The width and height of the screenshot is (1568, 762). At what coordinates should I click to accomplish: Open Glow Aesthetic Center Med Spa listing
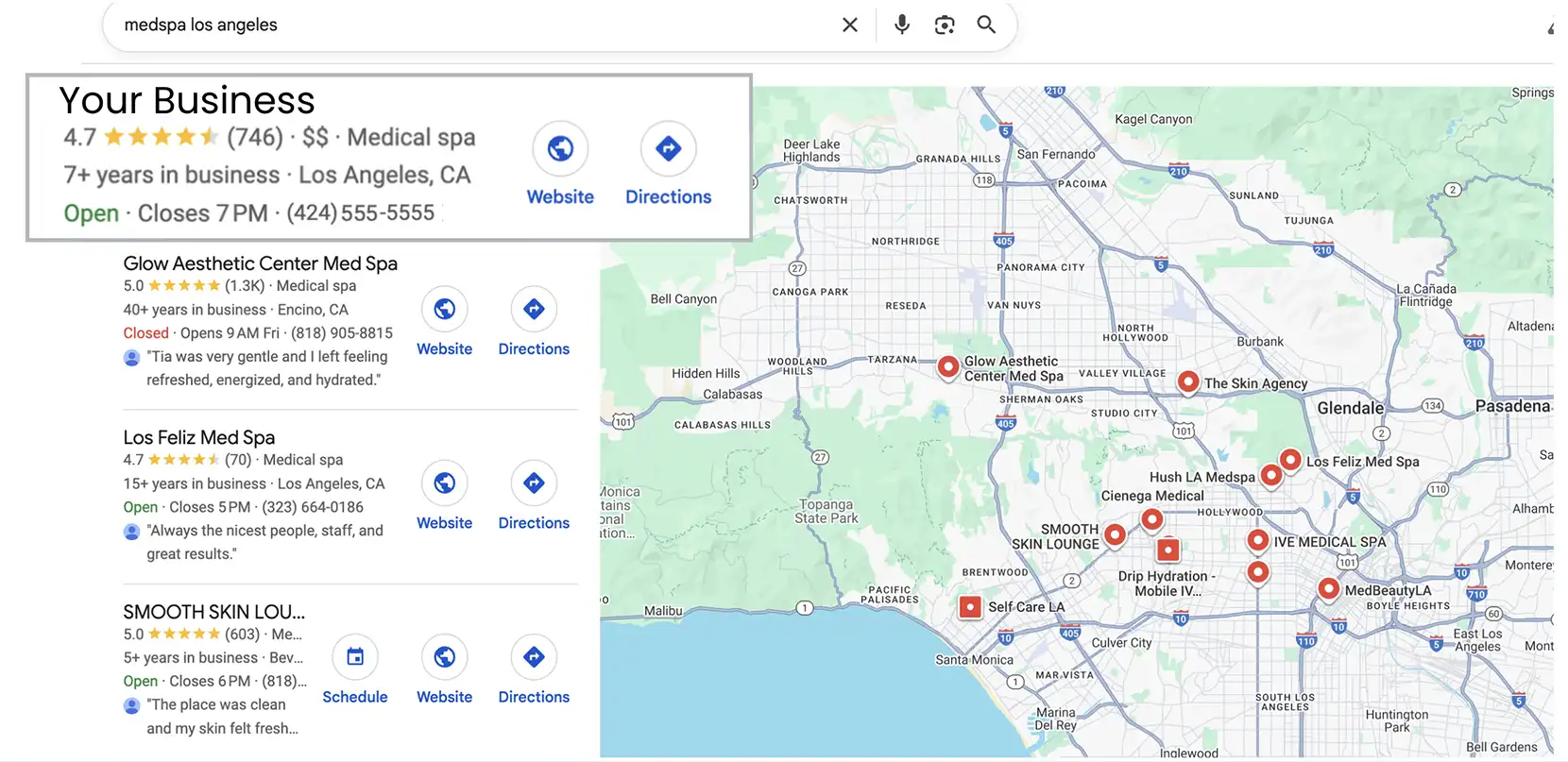[x=260, y=263]
